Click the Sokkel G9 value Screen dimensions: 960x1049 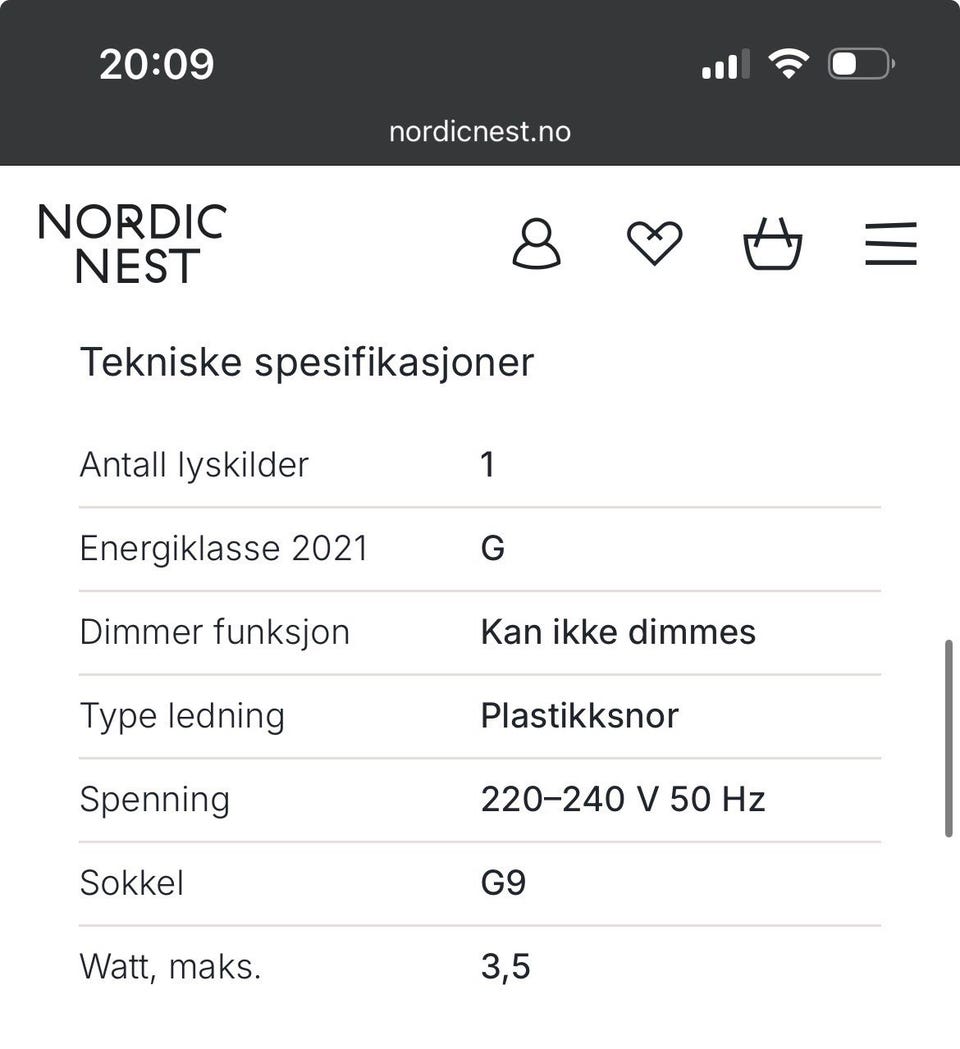point(504,882)
